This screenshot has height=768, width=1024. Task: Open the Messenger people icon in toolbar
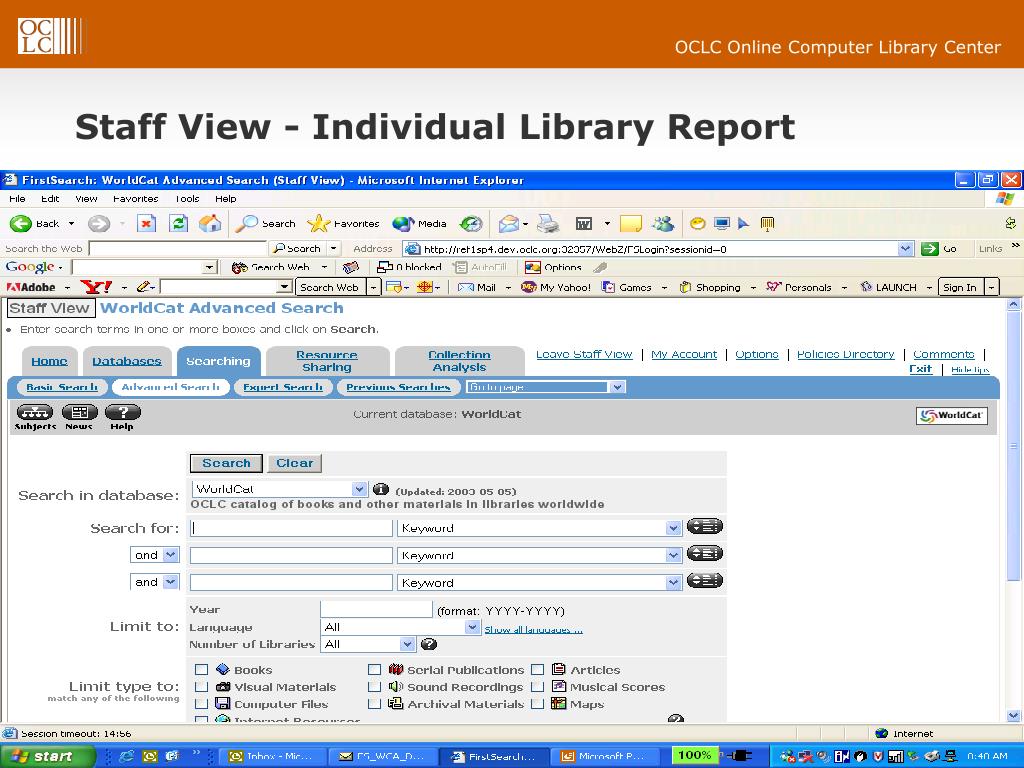coord(663,224)
